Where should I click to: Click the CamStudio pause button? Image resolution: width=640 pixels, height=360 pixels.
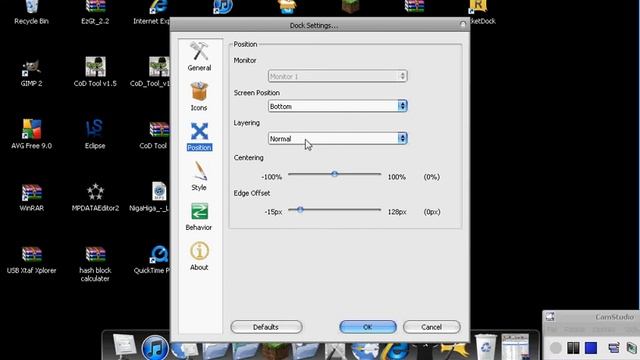[573, 348]
